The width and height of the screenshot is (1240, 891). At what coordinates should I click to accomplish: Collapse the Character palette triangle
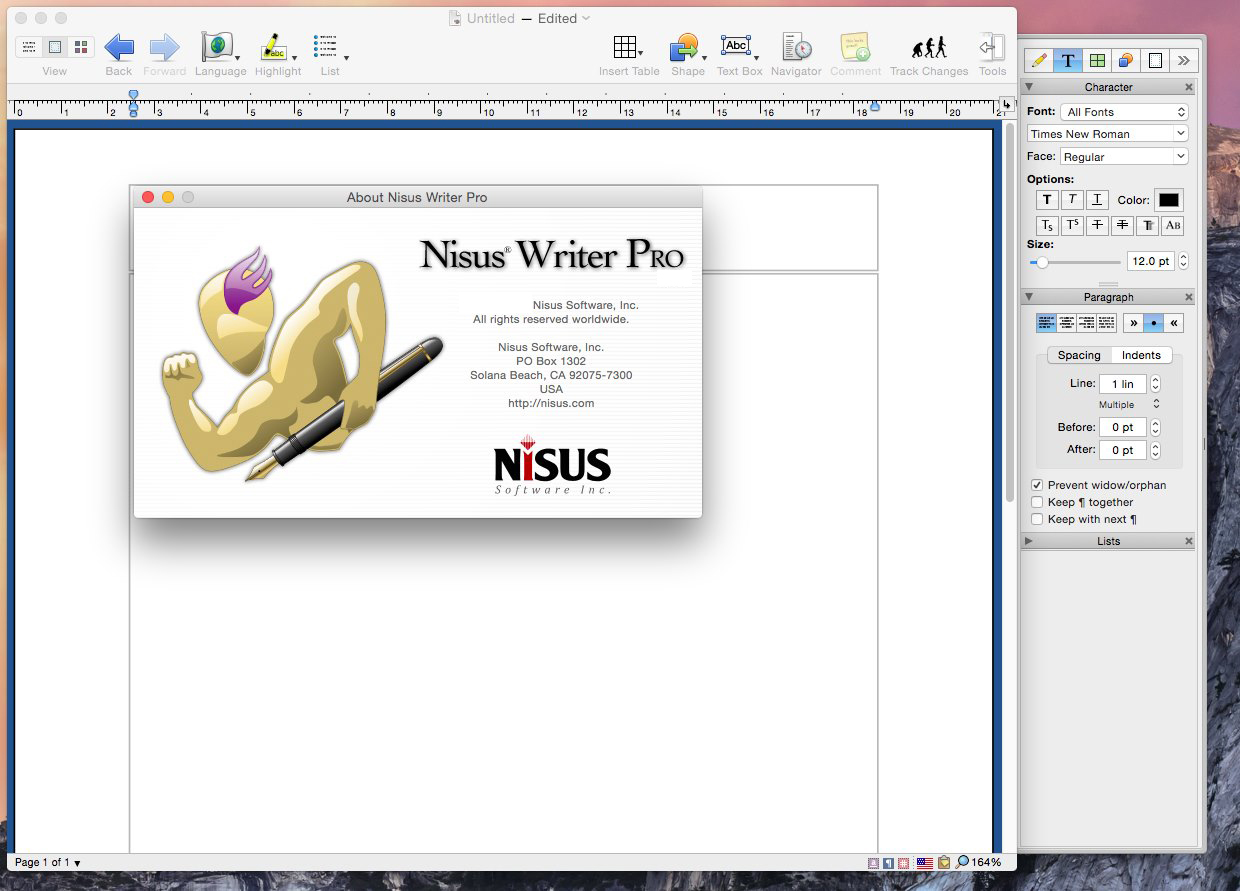click(x=1029, y=87)
